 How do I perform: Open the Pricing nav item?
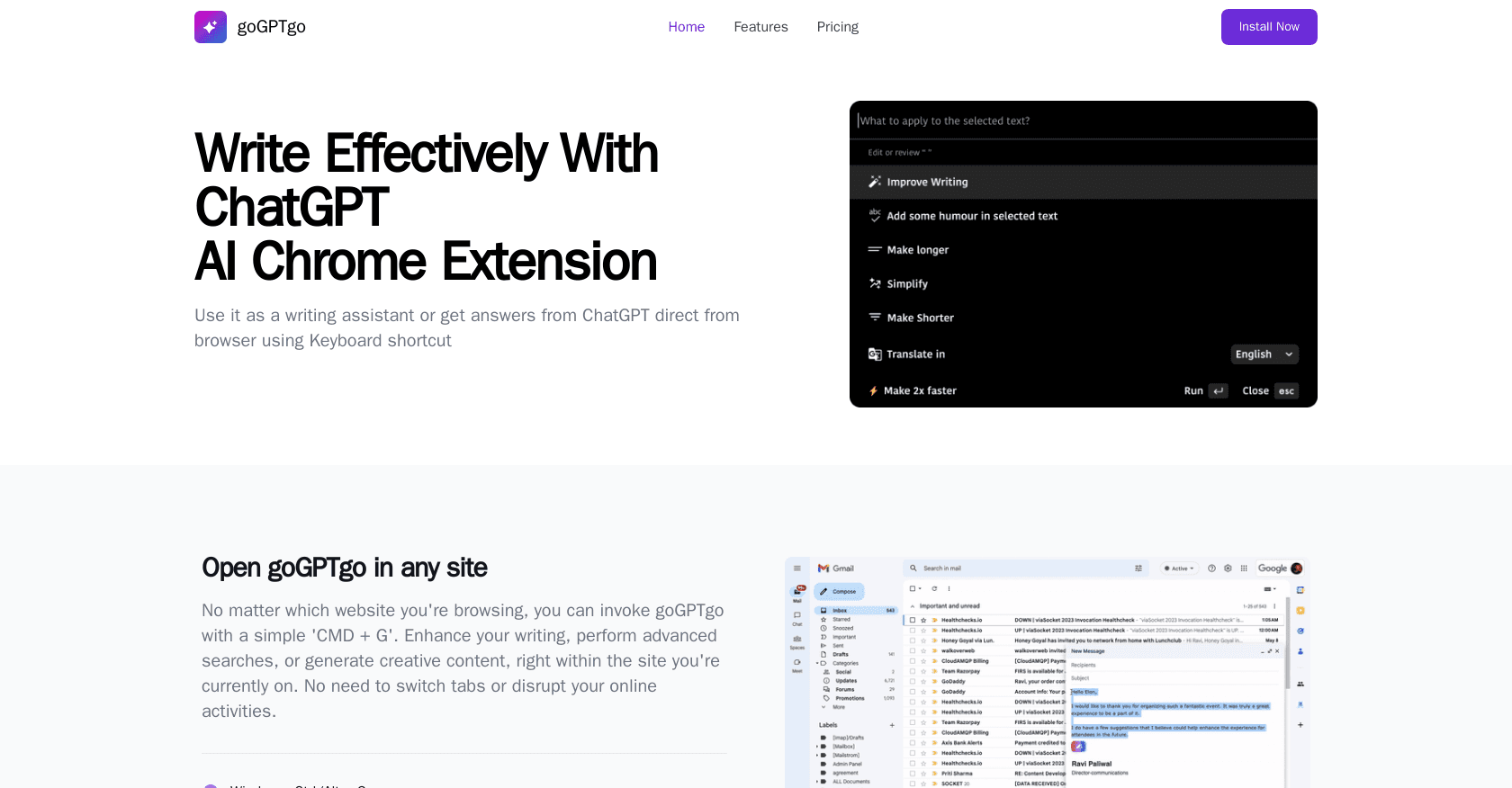[838, 27]
